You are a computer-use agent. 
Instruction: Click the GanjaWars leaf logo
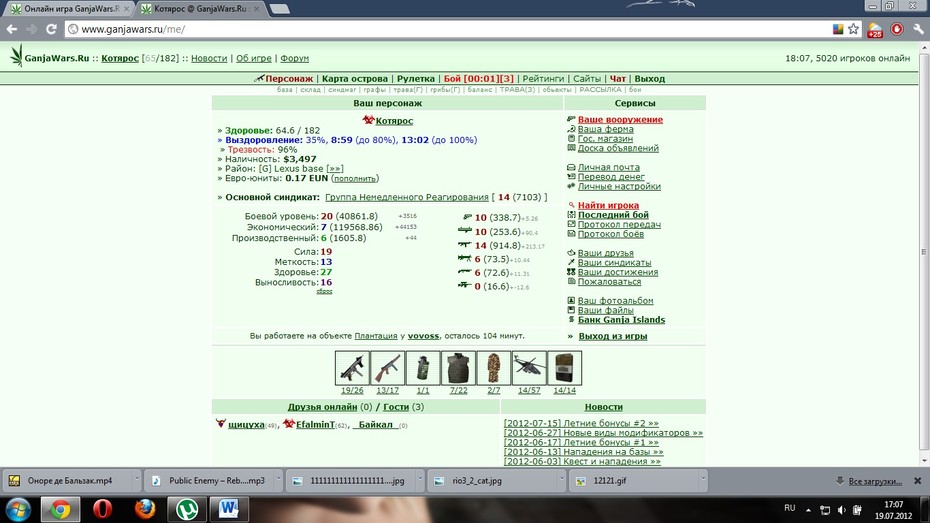pyautogui.click(x=16, y=56)
